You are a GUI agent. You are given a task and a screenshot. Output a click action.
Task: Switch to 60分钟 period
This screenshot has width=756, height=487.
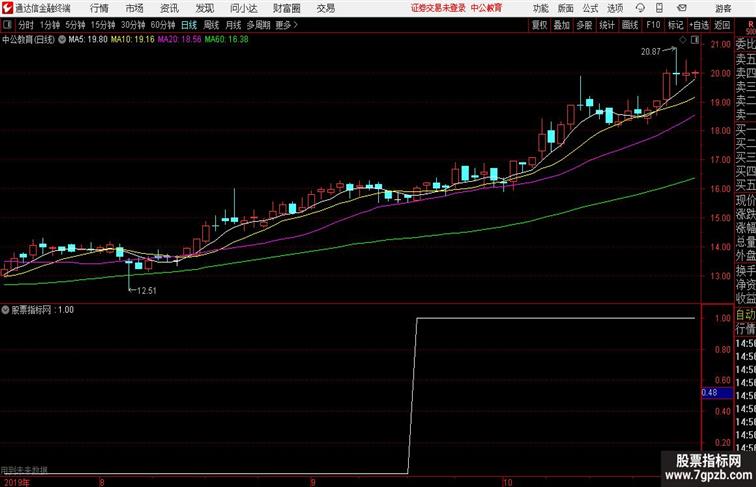click(x=163, y=25)
